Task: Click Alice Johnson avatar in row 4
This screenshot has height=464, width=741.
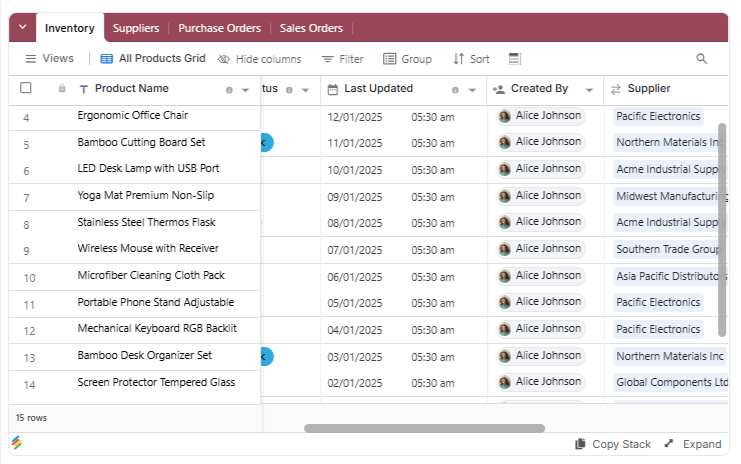Action: [x=505, y=116]
